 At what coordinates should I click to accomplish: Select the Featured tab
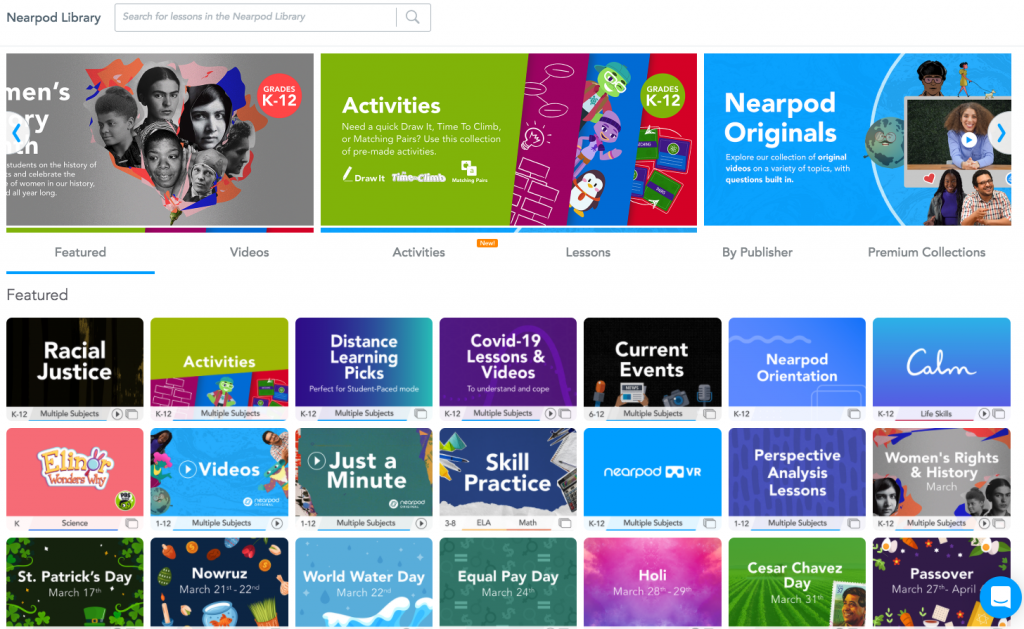[x=80, y=252]
